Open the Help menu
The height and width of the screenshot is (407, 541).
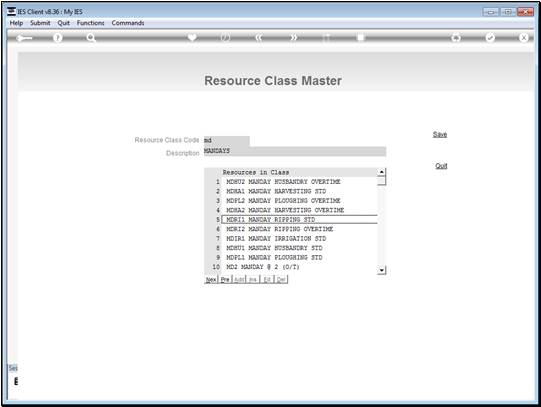(x=16, y=23)
